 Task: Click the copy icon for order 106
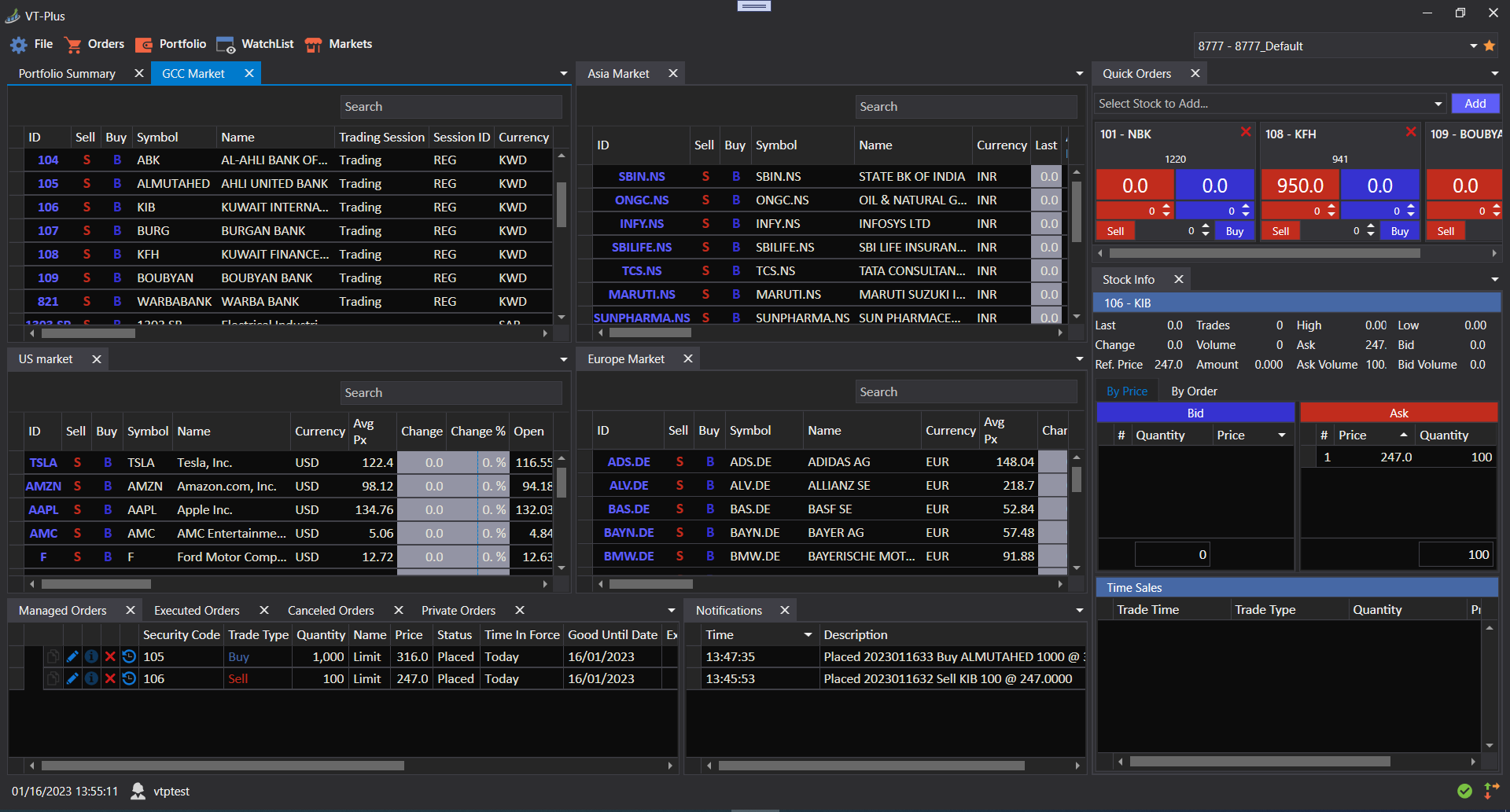53,678
